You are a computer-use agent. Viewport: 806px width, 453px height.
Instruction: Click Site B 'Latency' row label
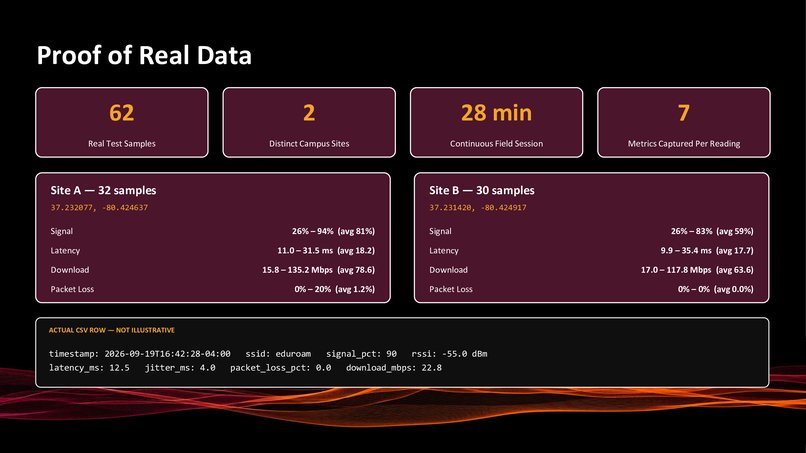point(444,250)
